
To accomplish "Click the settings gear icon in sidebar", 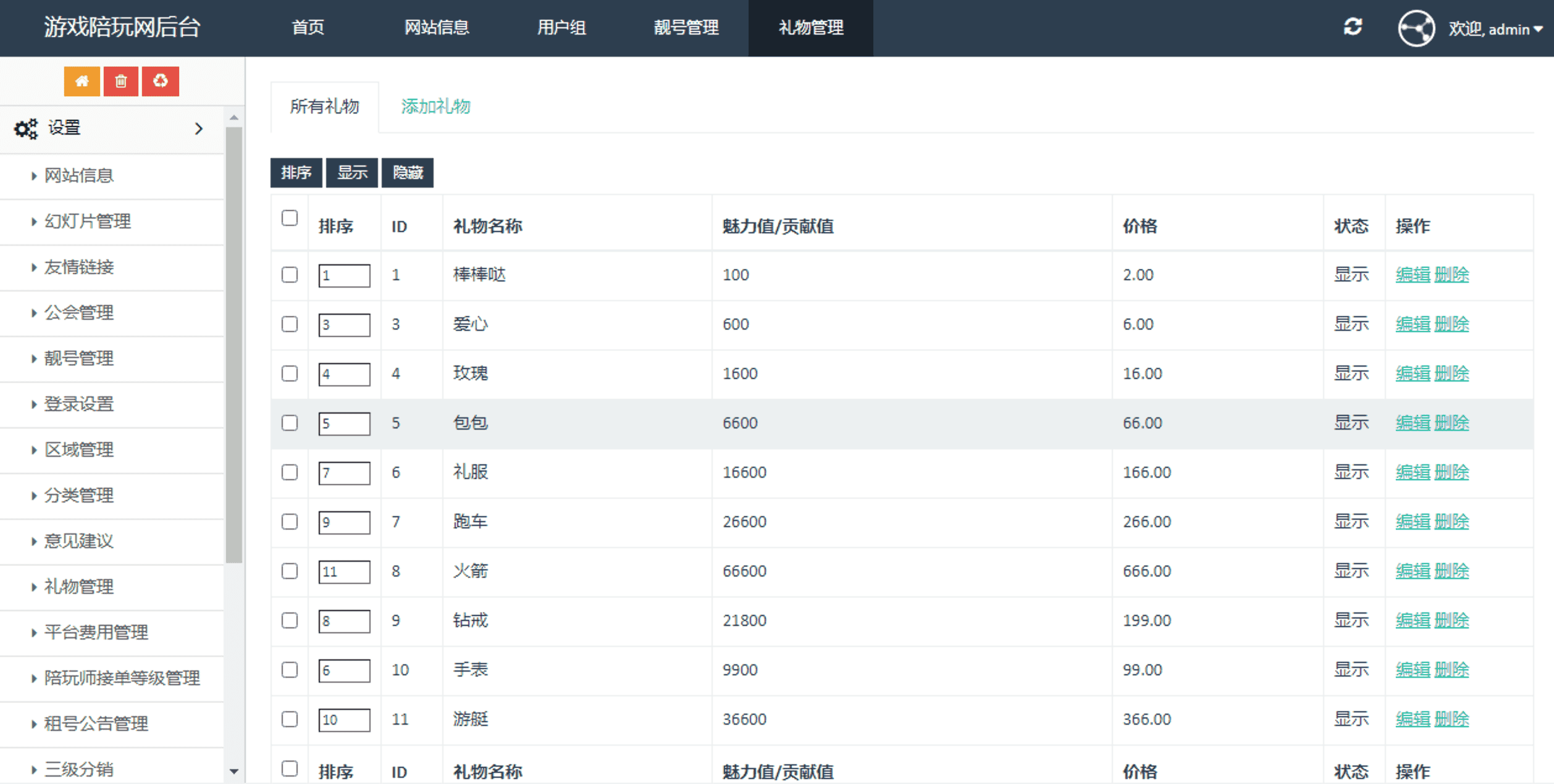I will click(x=26, y=128).
